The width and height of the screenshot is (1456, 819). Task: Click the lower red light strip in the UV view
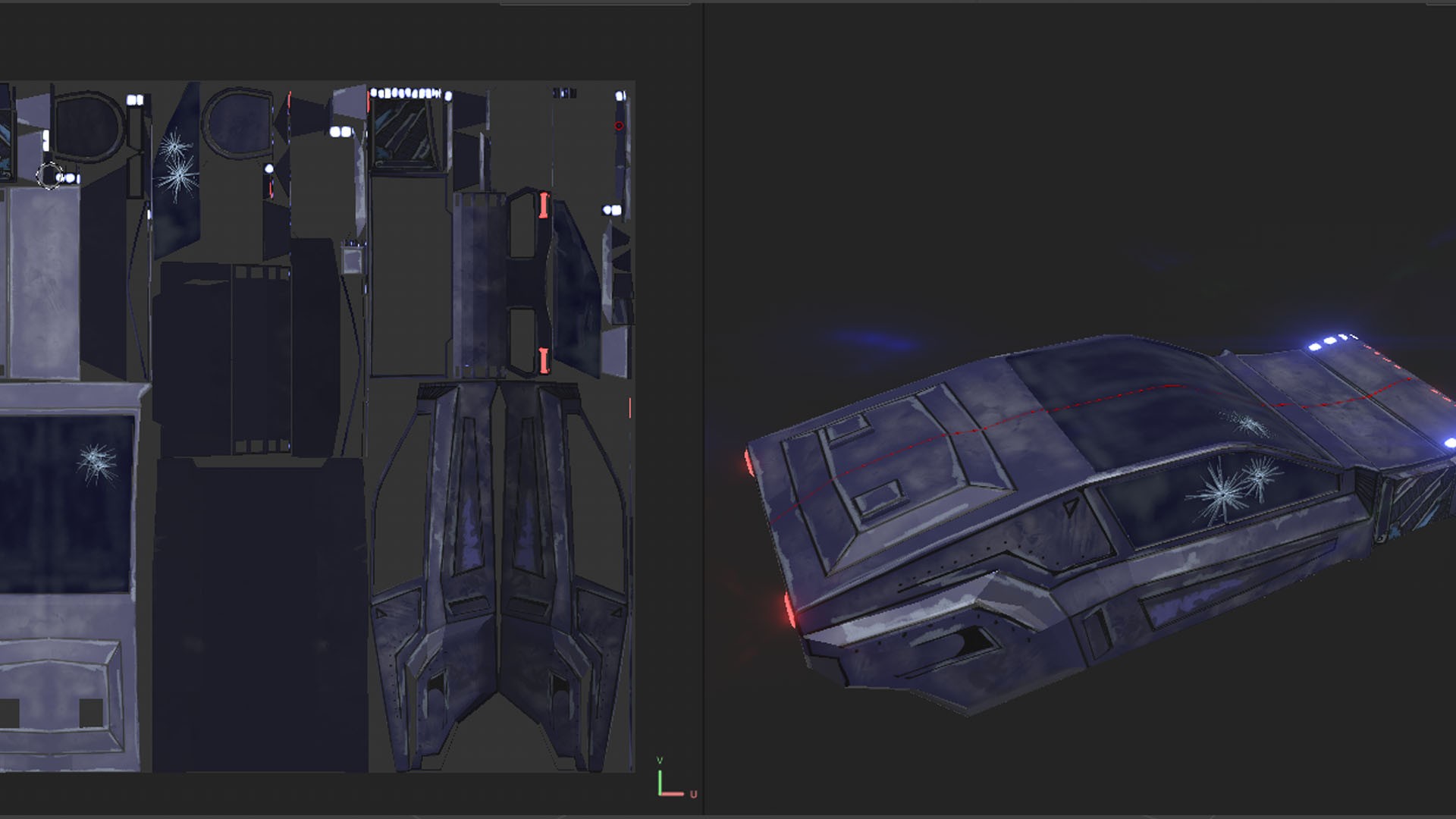pyautogui.click(x=544, y=360)
